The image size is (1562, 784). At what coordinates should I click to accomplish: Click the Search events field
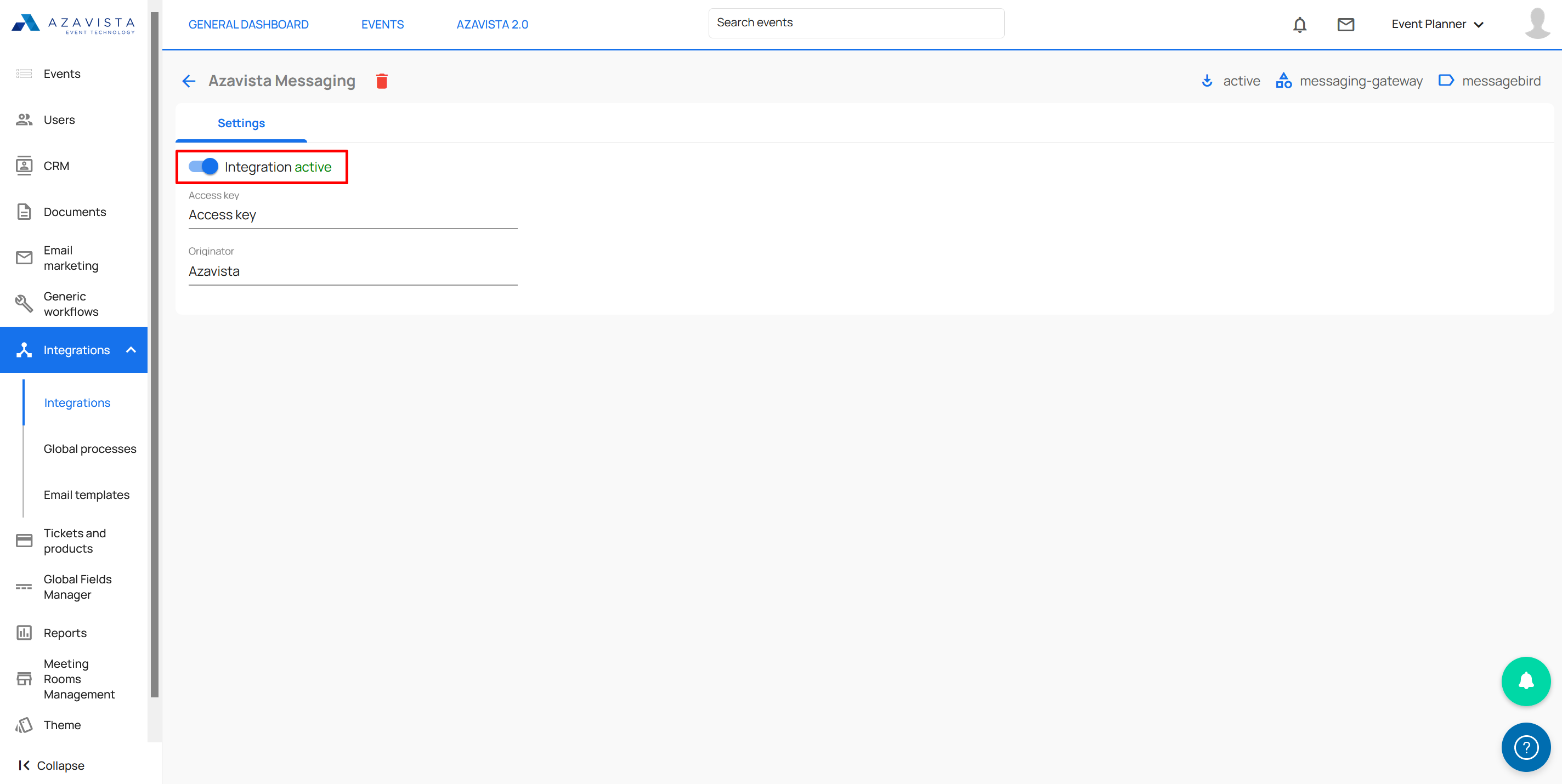coord(856,23)
